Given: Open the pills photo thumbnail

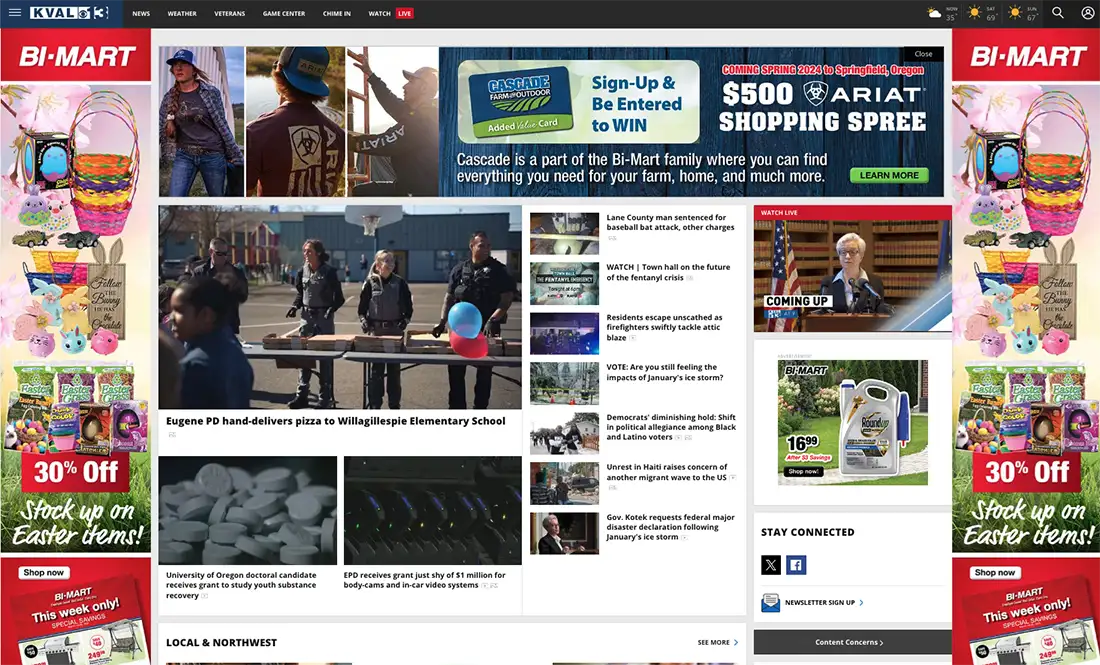Looking at the screenshot, I should pyautogui.click(x=248, y=510).
